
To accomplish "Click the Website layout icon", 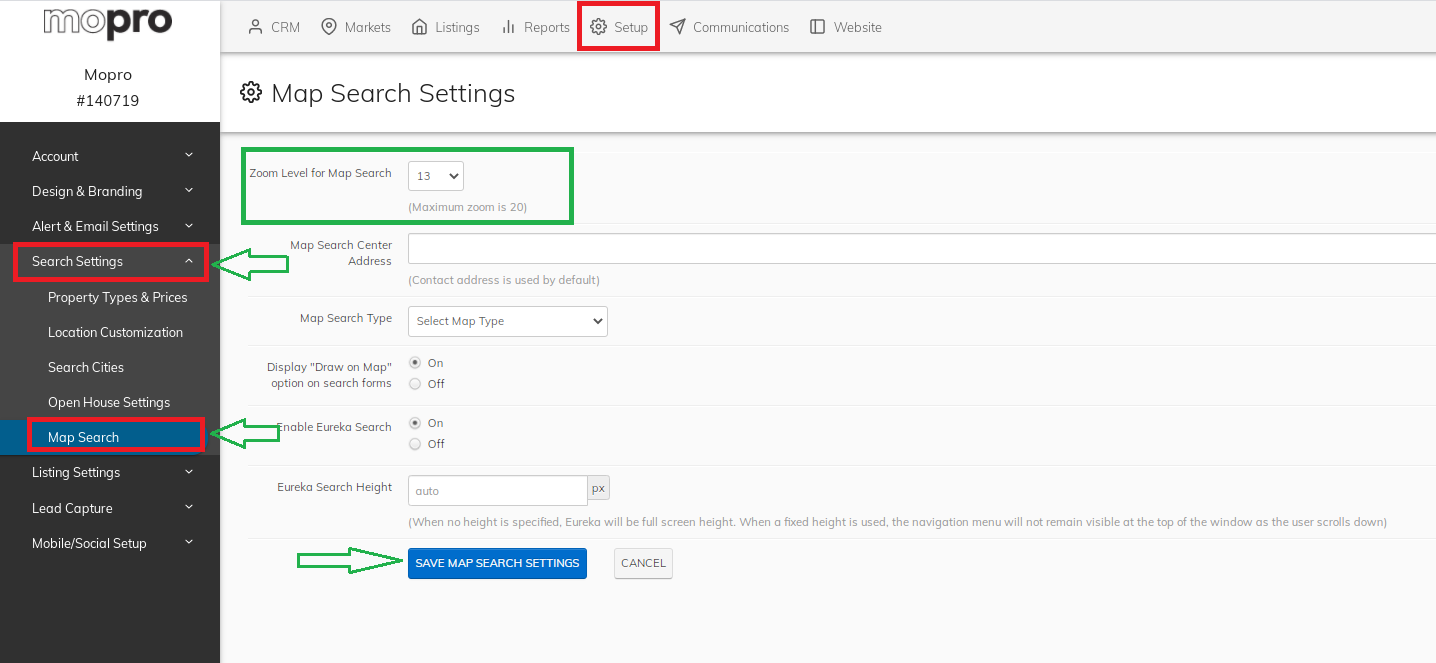I will 817,27.
